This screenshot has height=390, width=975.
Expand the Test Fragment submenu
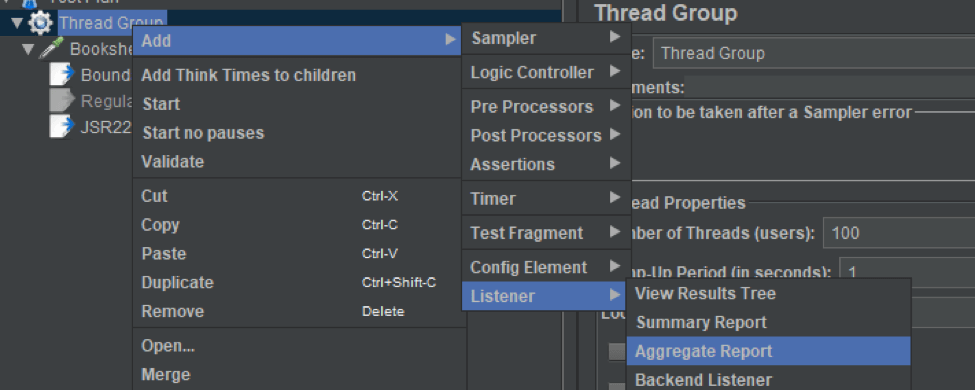coord(546,233)
